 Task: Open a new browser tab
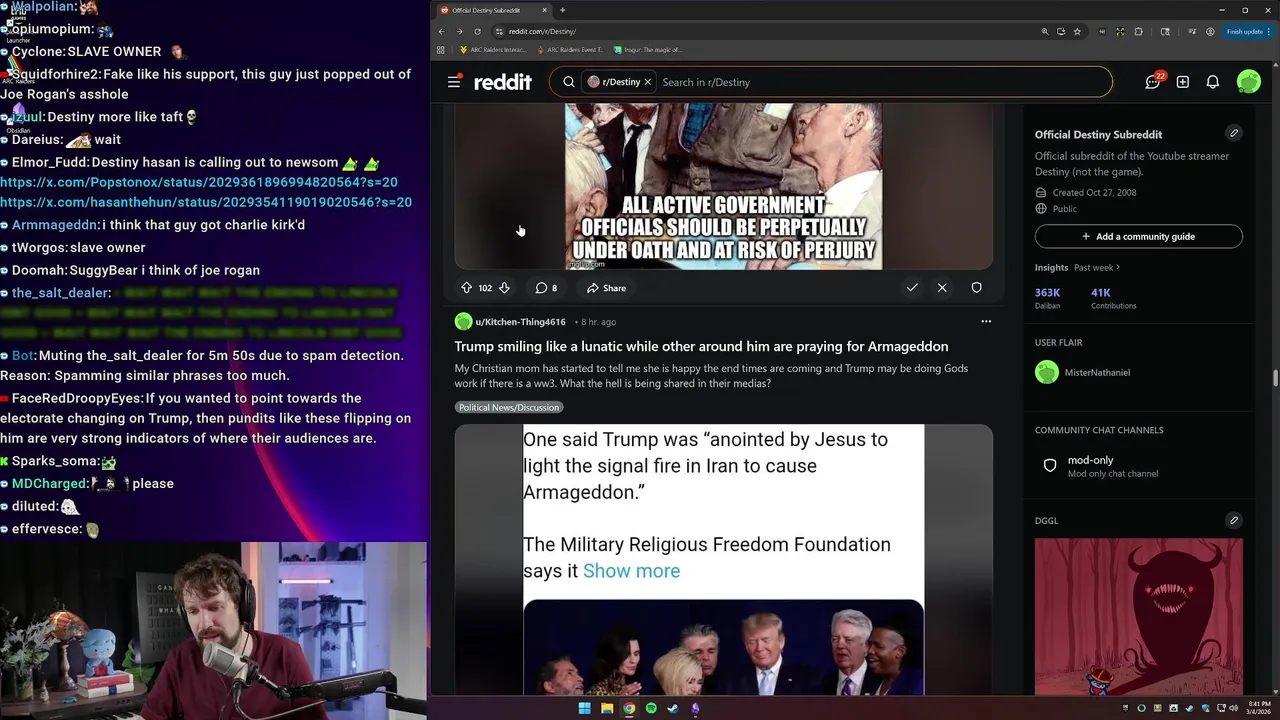(x=562, y=10)
